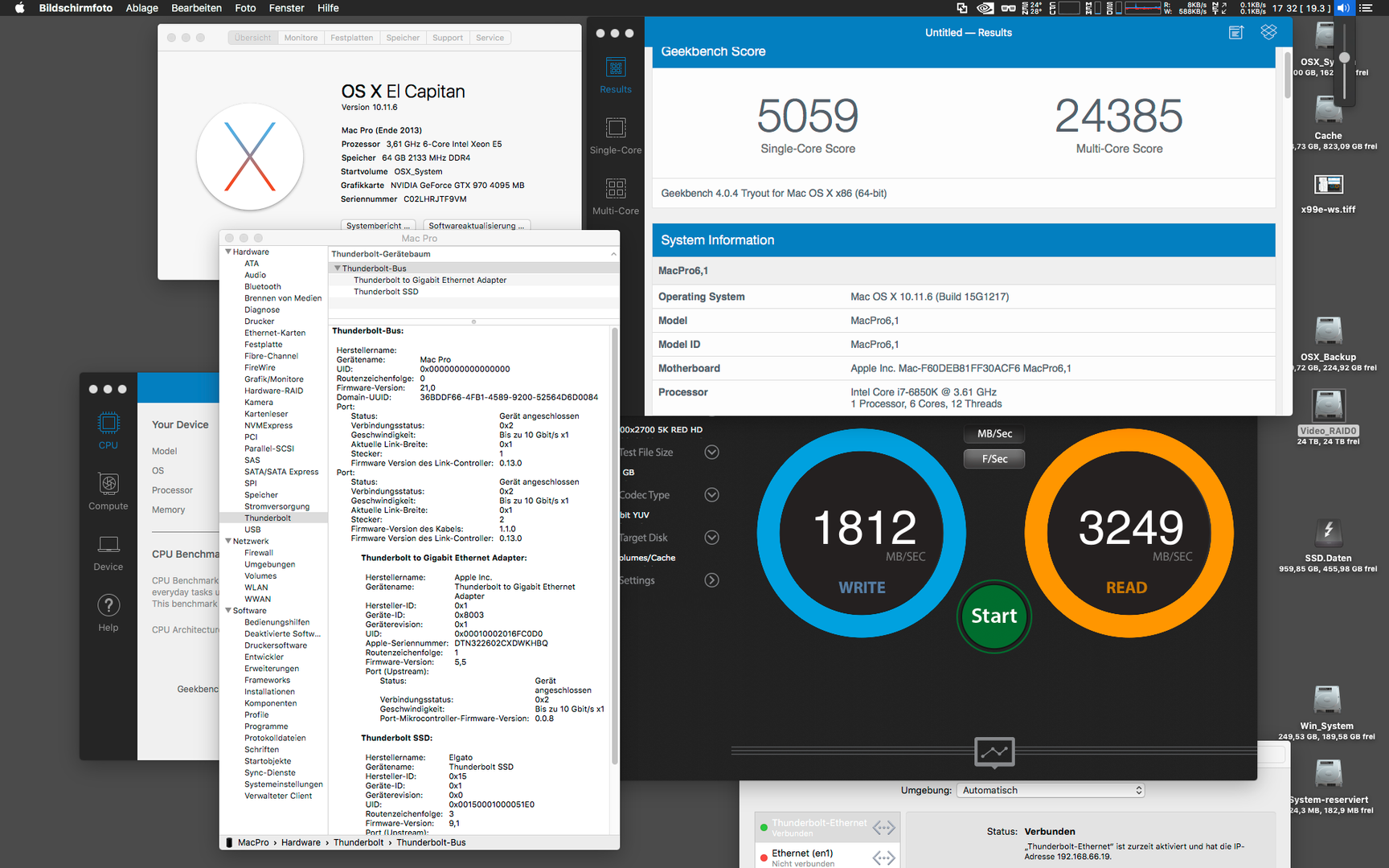This screenshot has width=1389, height=868.
Task: Open the Codec Type dropdown
Action: point(711,495)
